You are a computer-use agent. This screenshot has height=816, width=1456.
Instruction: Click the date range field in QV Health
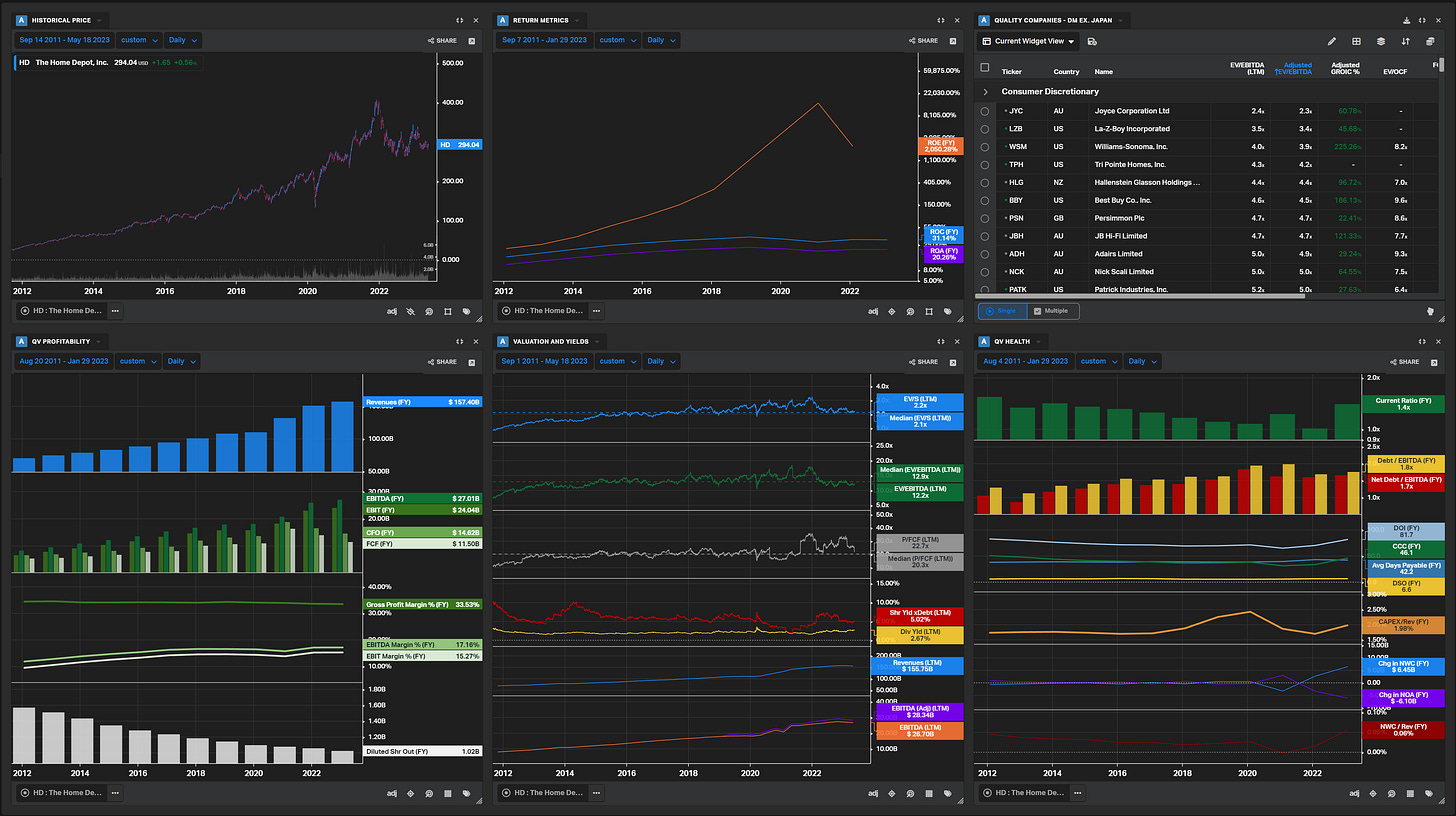1024,361
